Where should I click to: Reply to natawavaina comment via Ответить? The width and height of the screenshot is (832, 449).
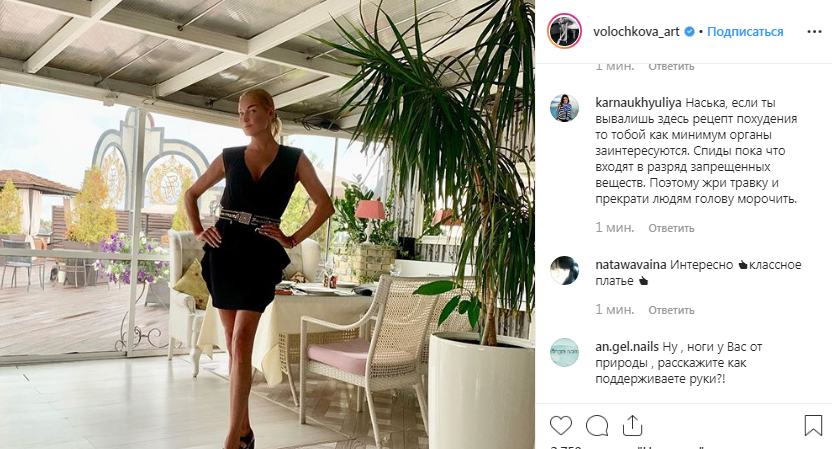[671, 310]
